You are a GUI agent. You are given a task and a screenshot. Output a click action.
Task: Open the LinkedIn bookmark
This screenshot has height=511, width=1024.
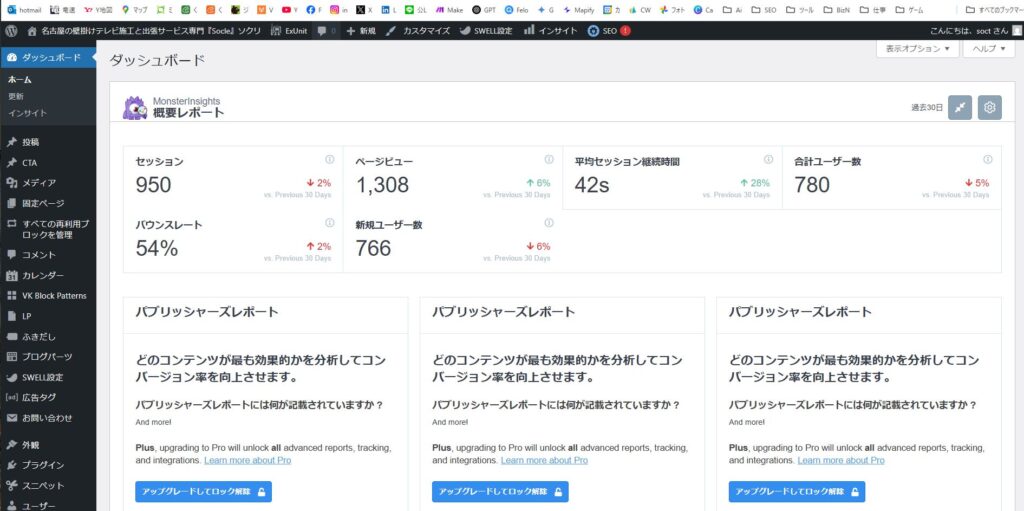[389, 10]
